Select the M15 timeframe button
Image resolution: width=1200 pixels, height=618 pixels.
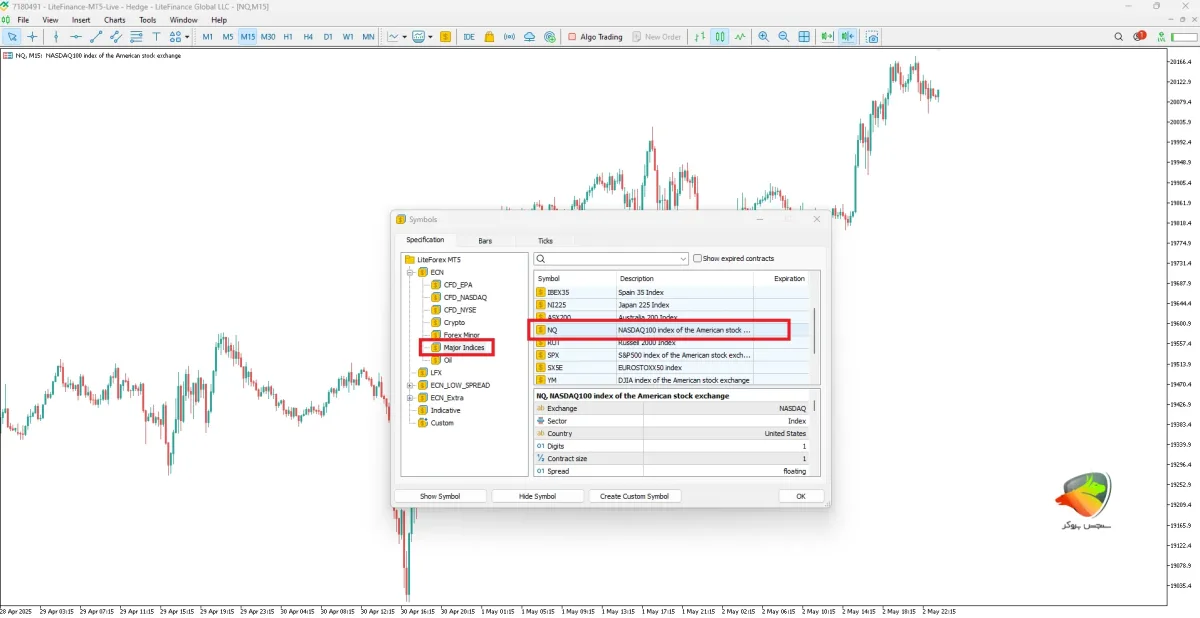(x=248, y=37)
